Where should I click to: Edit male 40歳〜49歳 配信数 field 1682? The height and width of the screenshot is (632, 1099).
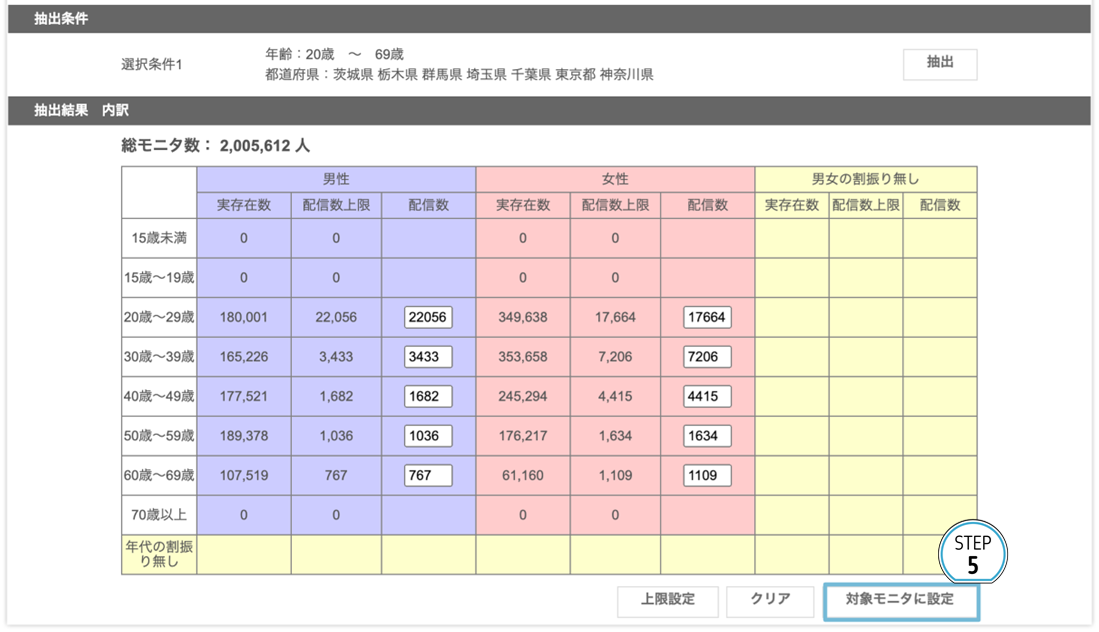(x=428, y=397)
